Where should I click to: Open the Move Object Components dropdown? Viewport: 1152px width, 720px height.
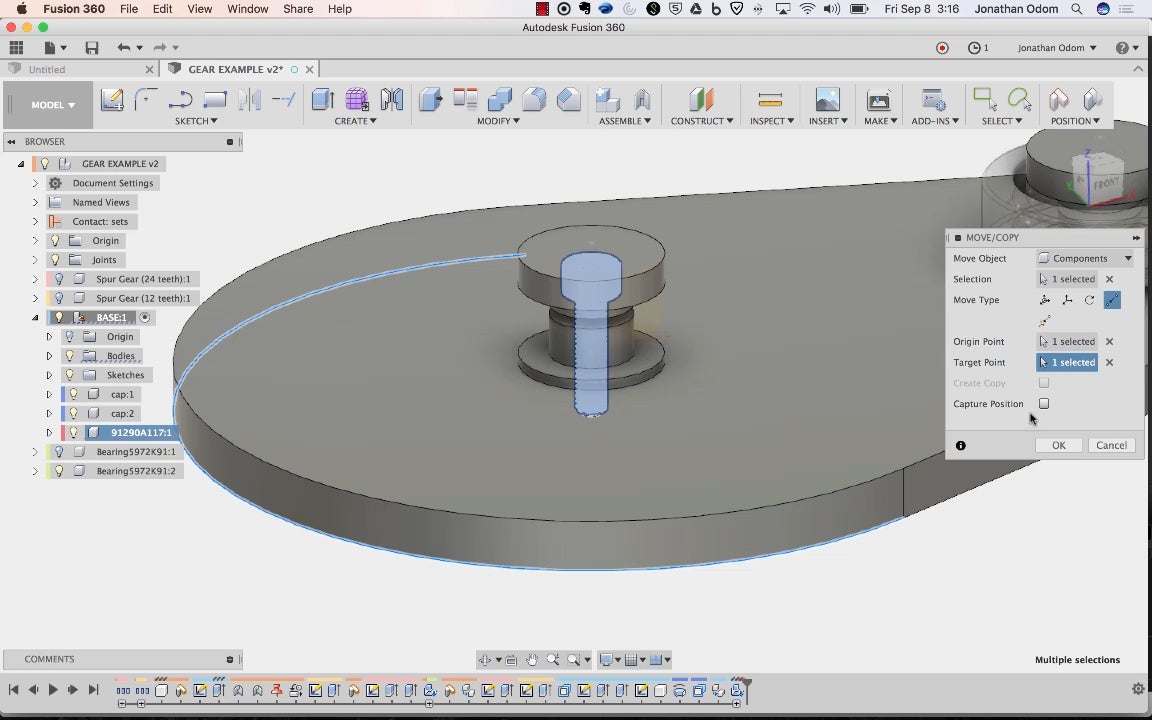(x=1085, y=258)
